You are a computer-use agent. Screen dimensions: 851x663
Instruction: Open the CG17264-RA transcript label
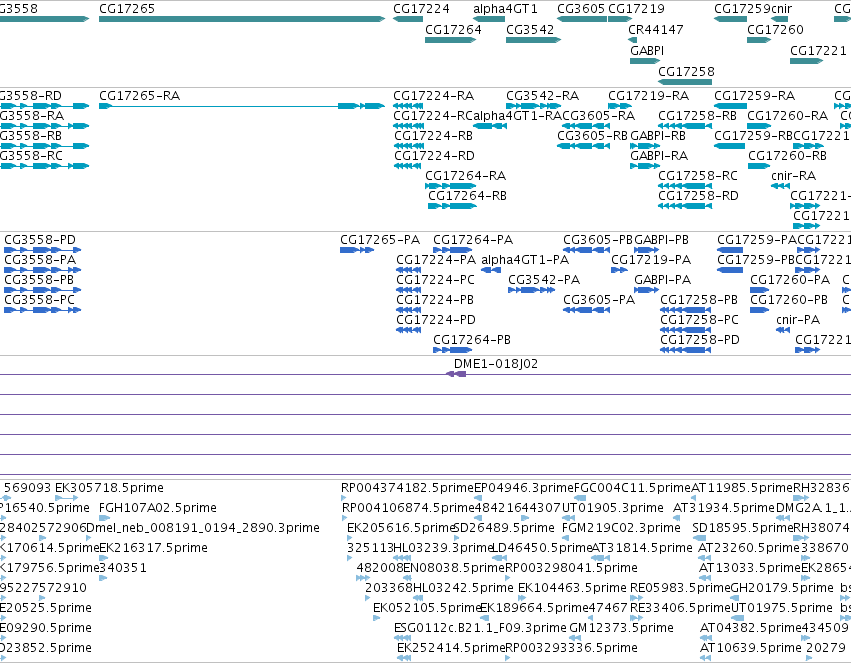point(466,176)
